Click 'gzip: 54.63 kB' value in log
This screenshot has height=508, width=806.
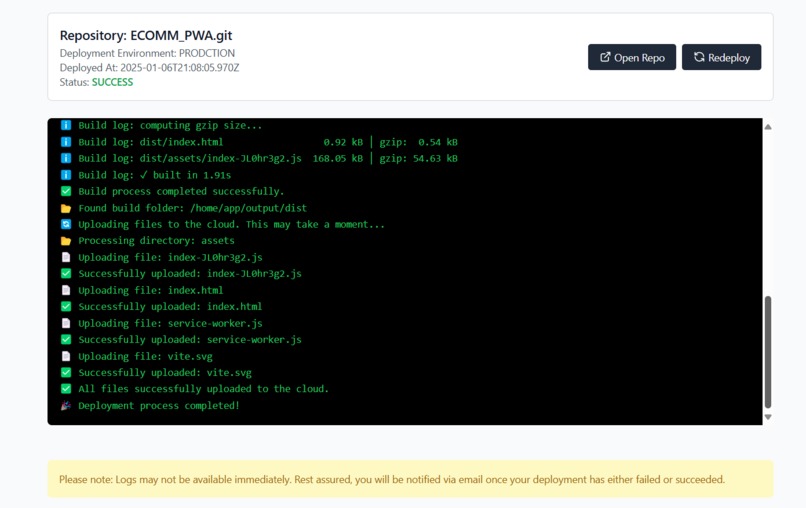[418, 158]
